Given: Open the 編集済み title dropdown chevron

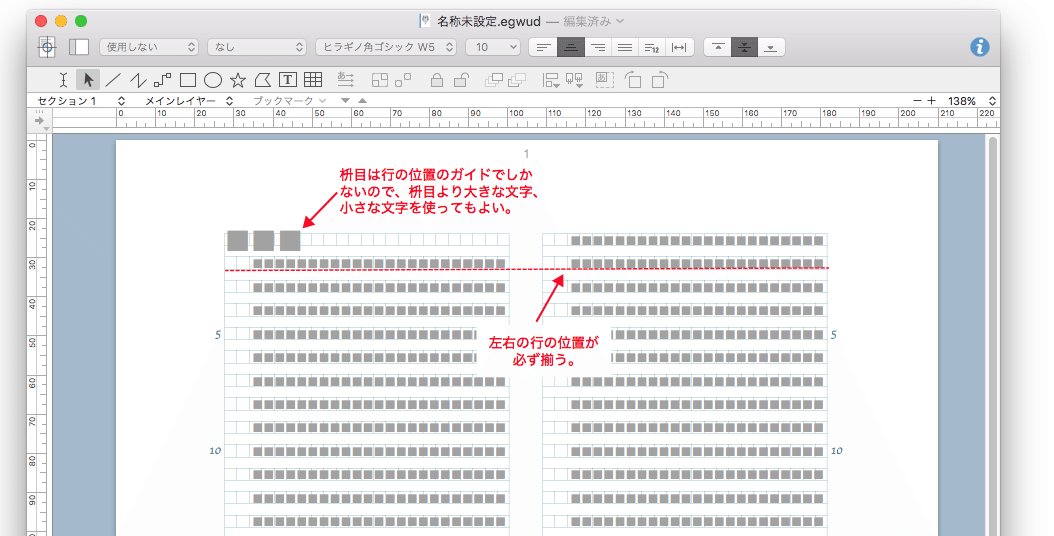Looking at the screenshot, I should click(x=620, y=22).
